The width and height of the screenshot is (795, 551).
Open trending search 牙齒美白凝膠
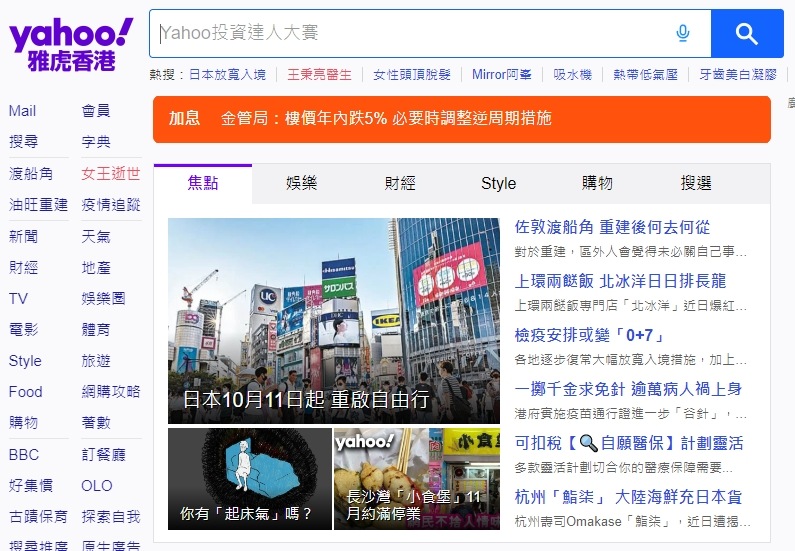738,75
